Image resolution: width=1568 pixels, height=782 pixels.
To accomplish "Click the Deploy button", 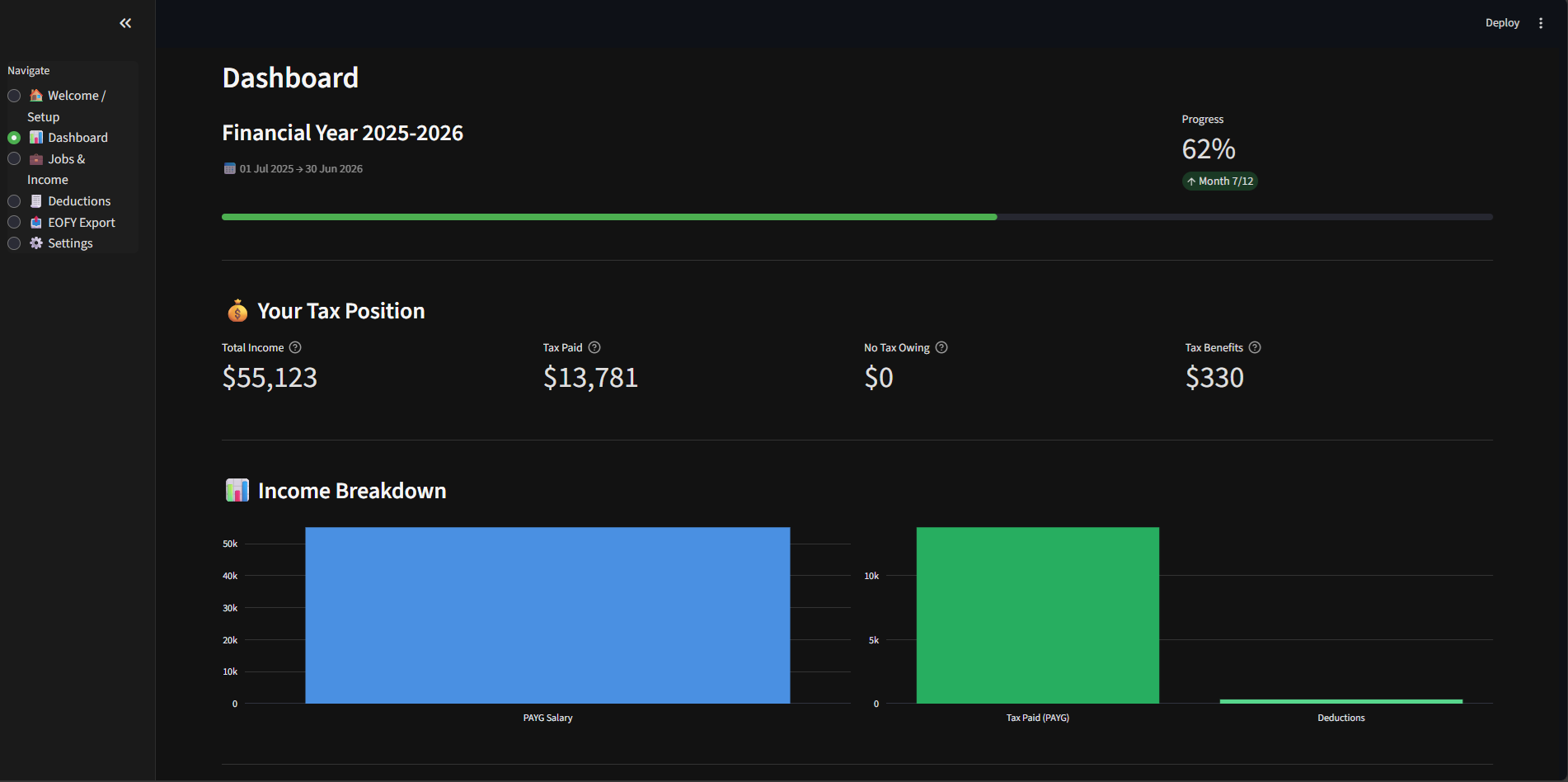I will [x=1502, y=23].
